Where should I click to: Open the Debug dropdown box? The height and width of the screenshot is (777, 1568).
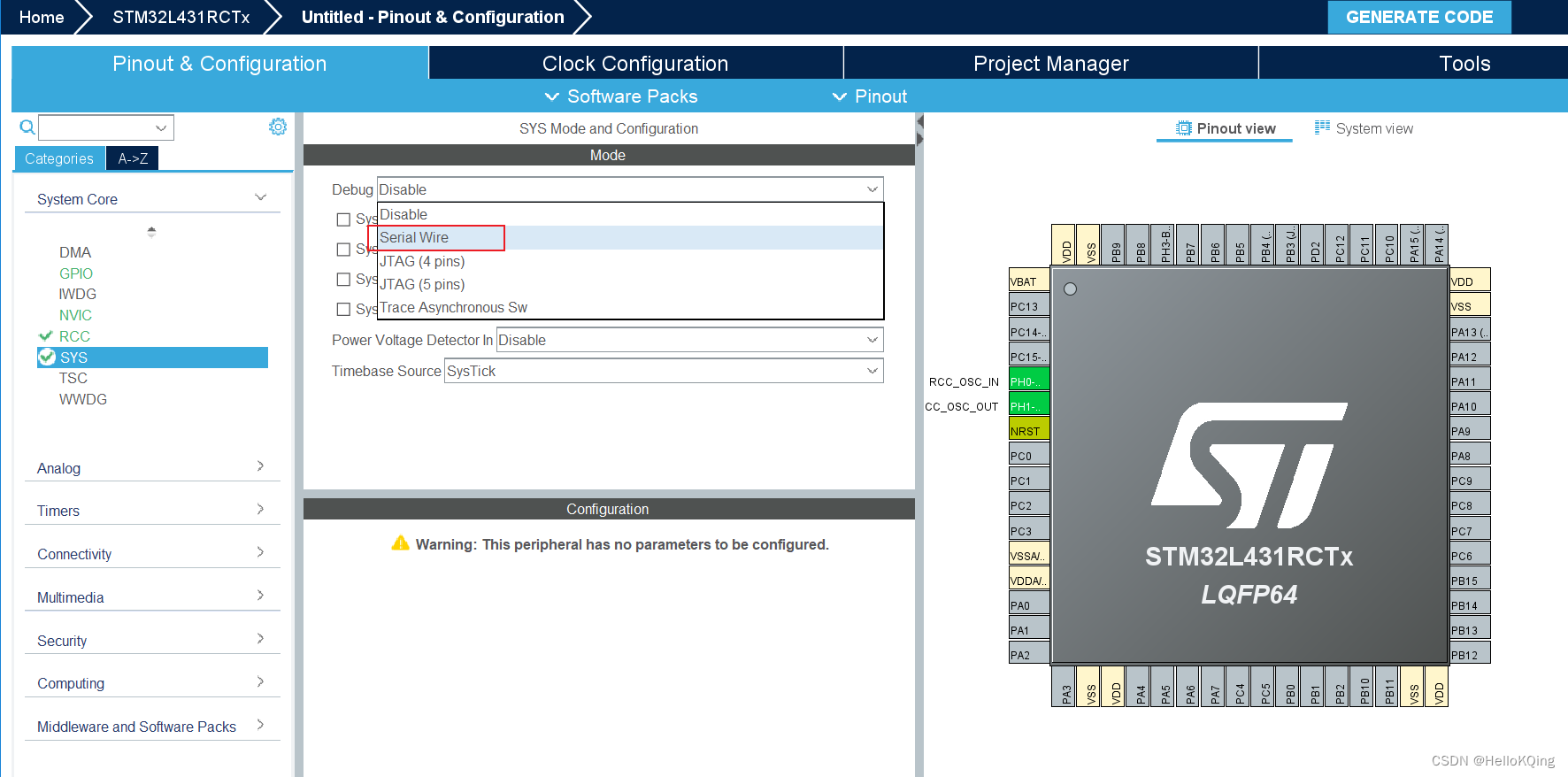pyautogui.click(x=630, y=189)
